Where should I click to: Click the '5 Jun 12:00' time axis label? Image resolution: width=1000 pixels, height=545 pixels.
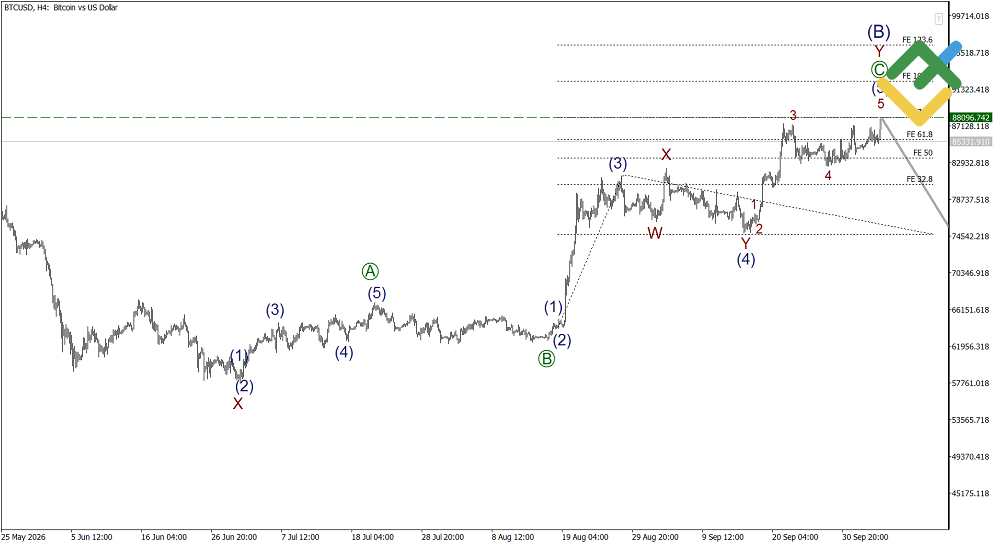click(x=92, y=537)
